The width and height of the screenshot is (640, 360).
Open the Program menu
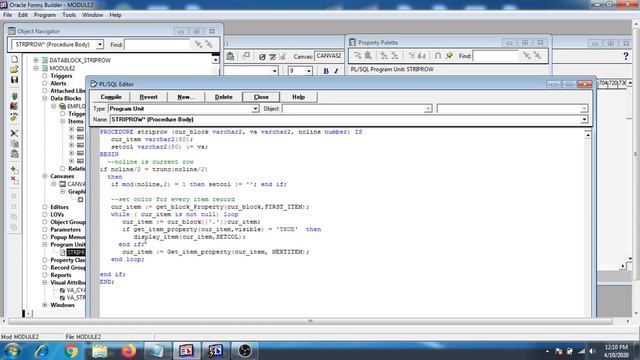click(x=44, y=15)
